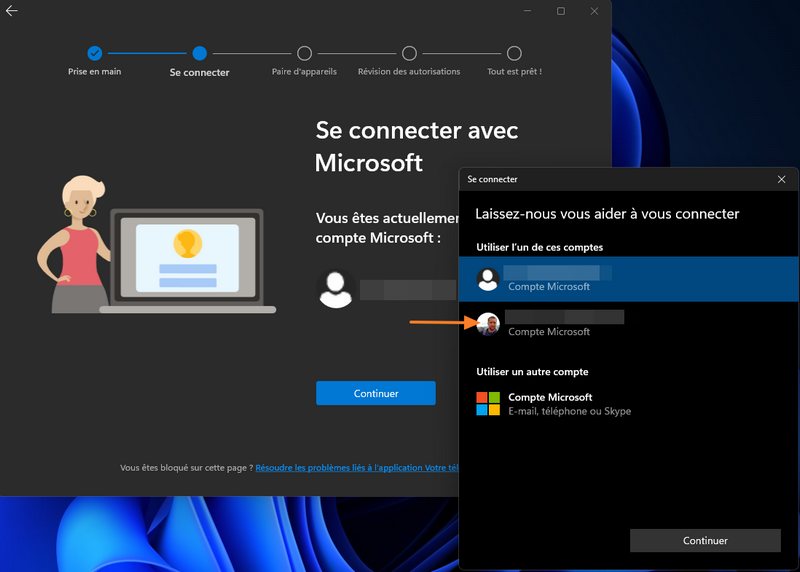Open the 'Résoudre les problèmes' troubleshooting link
This screenshot has height=572, width=800.
click(x=357, y=467)
